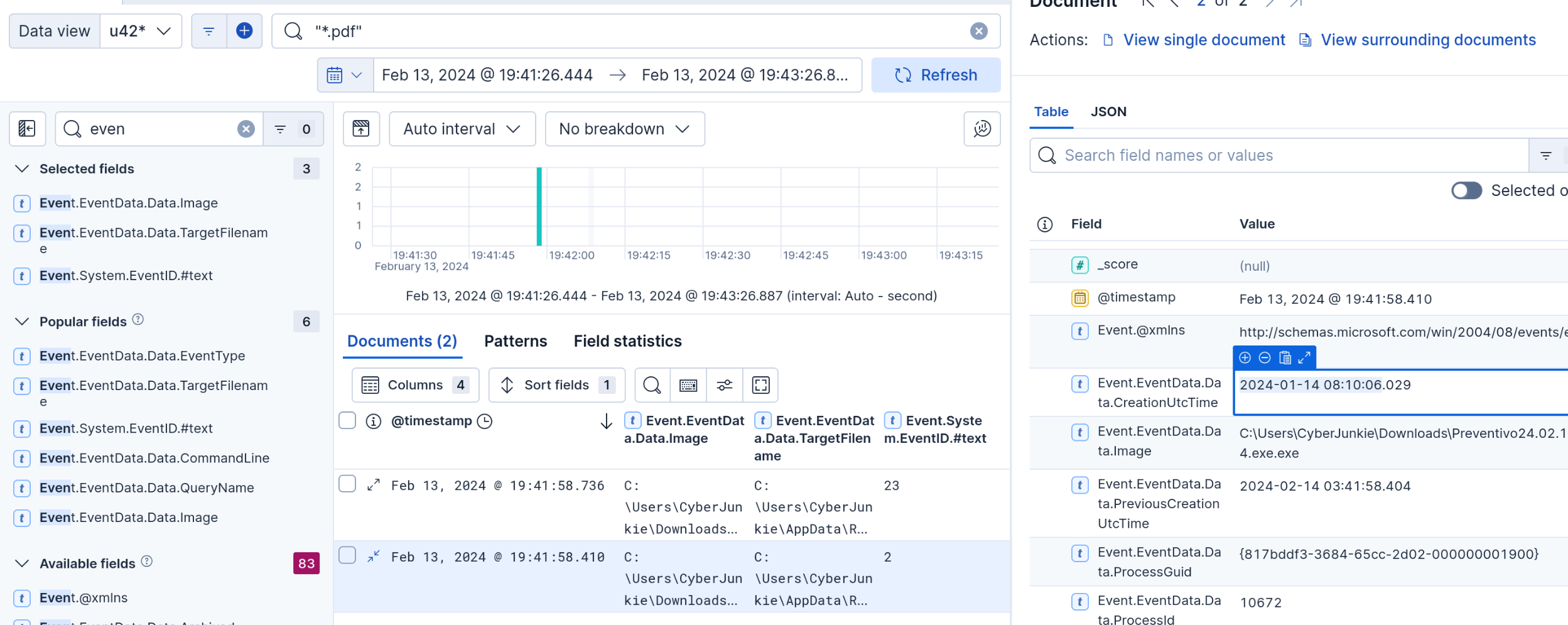The height and width of the screenshot is (625, 1568).
Task: Collapse the field list sidebar
Action: pos(27,129)
